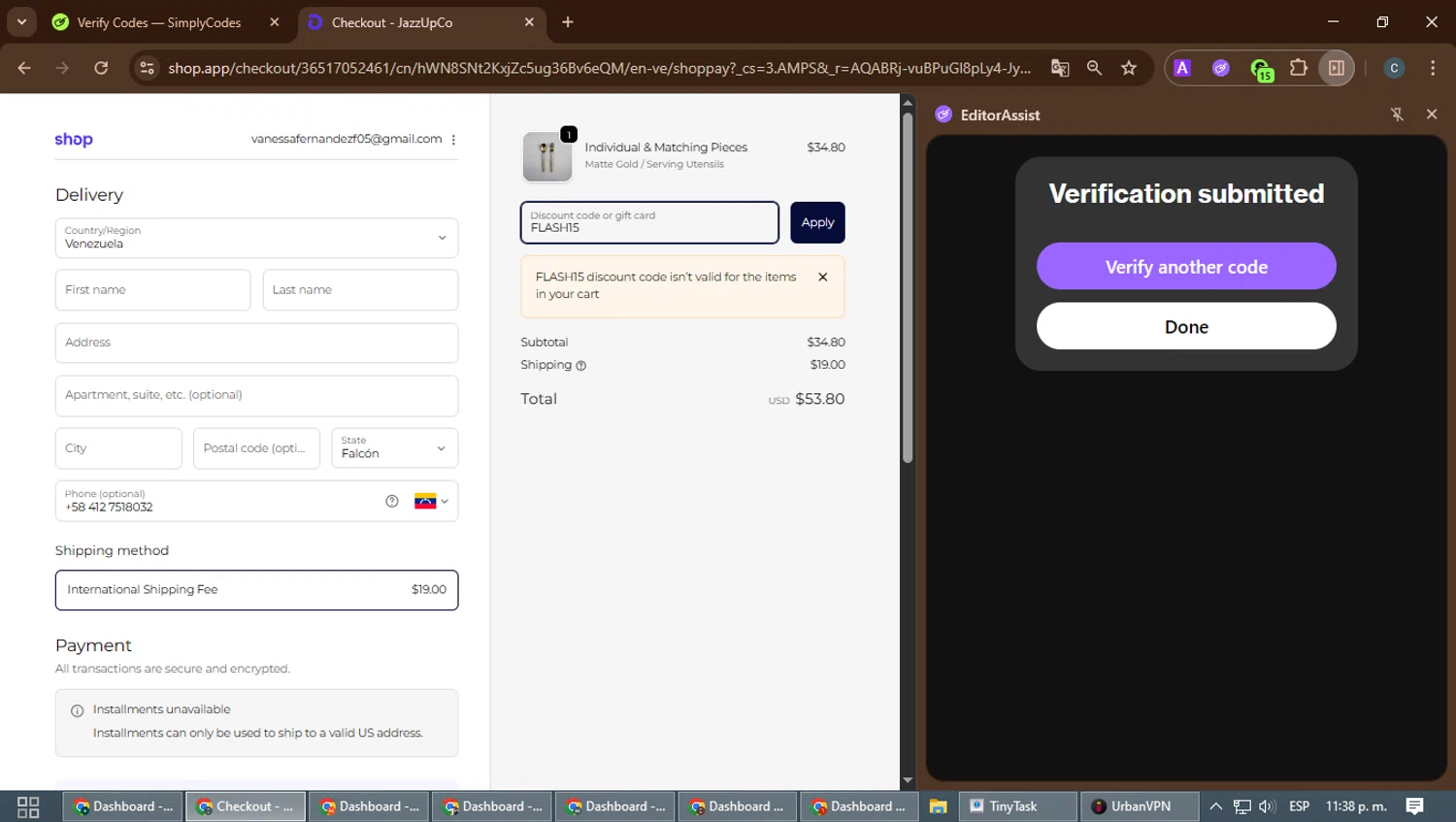This screenshot has width=1456, height=822.
Task: Click the discount code input field
Action: click(x=649, y=222)
